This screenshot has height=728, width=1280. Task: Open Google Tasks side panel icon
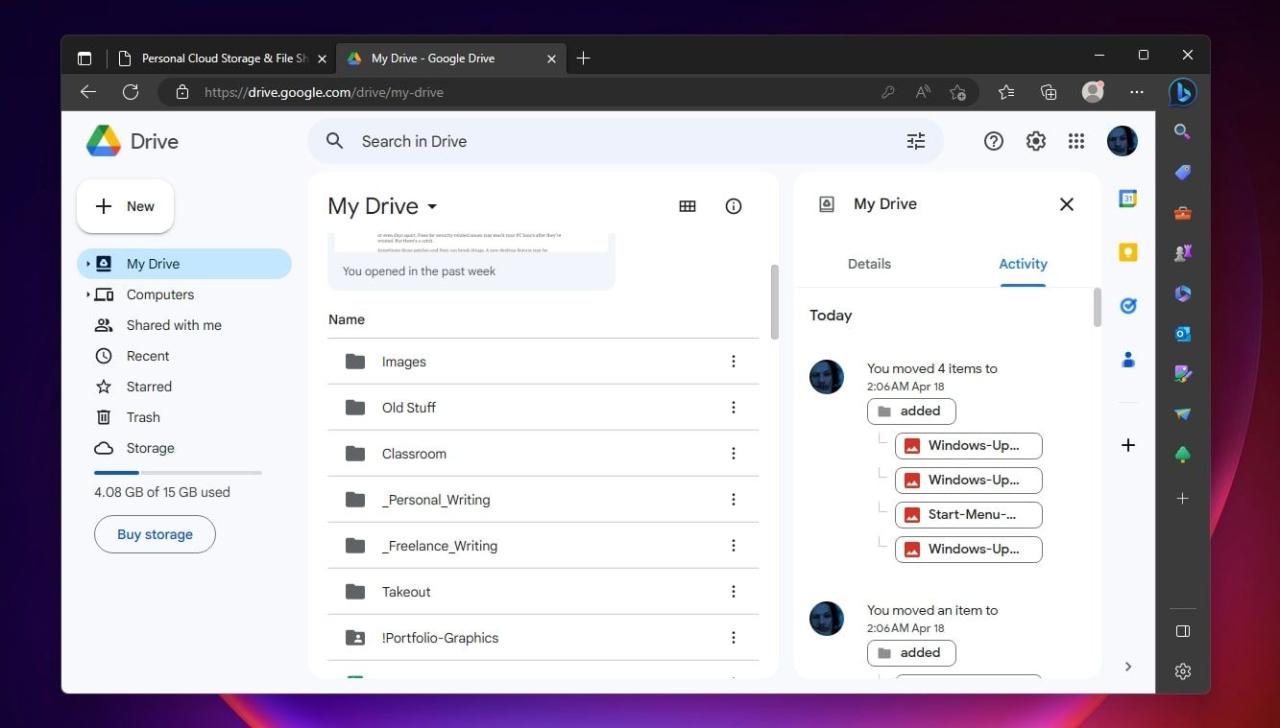click(1128, 306)
